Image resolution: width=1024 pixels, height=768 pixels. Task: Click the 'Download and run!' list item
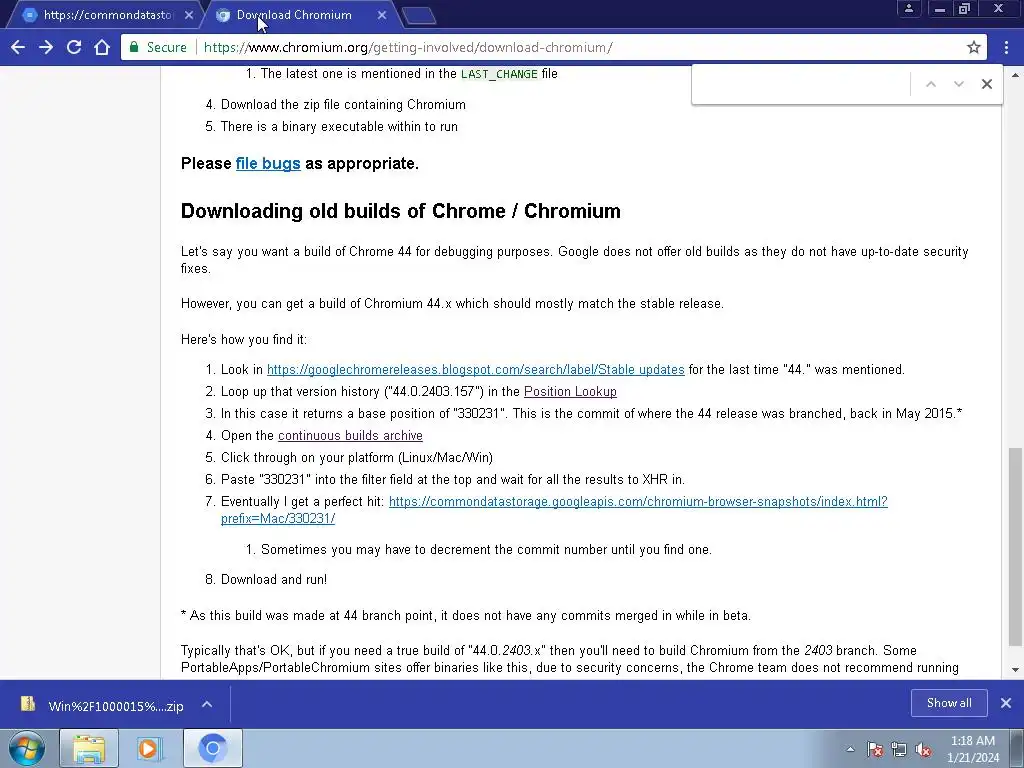(x=274, y=579)
